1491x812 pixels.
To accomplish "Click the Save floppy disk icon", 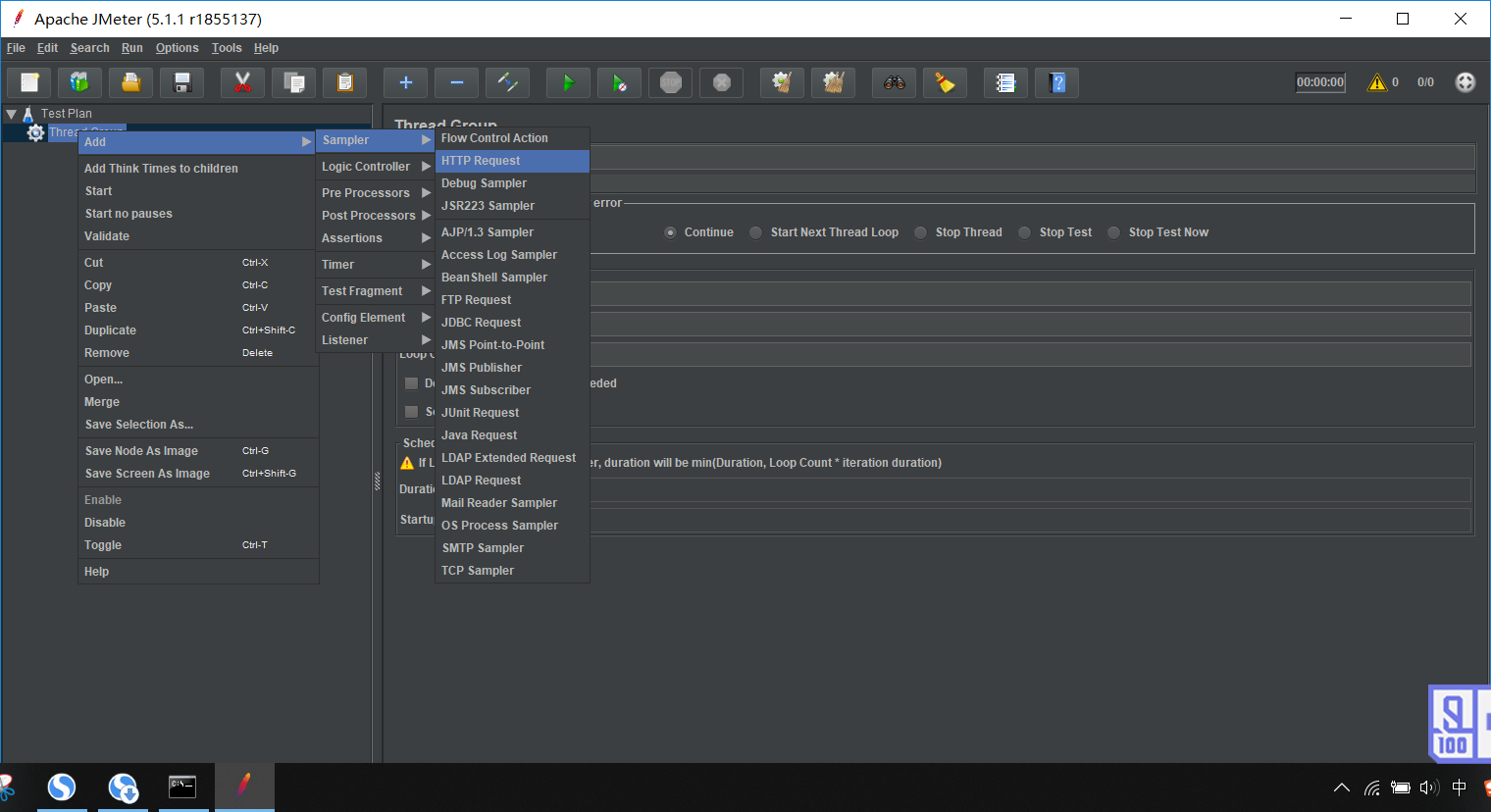I will 182,83.
